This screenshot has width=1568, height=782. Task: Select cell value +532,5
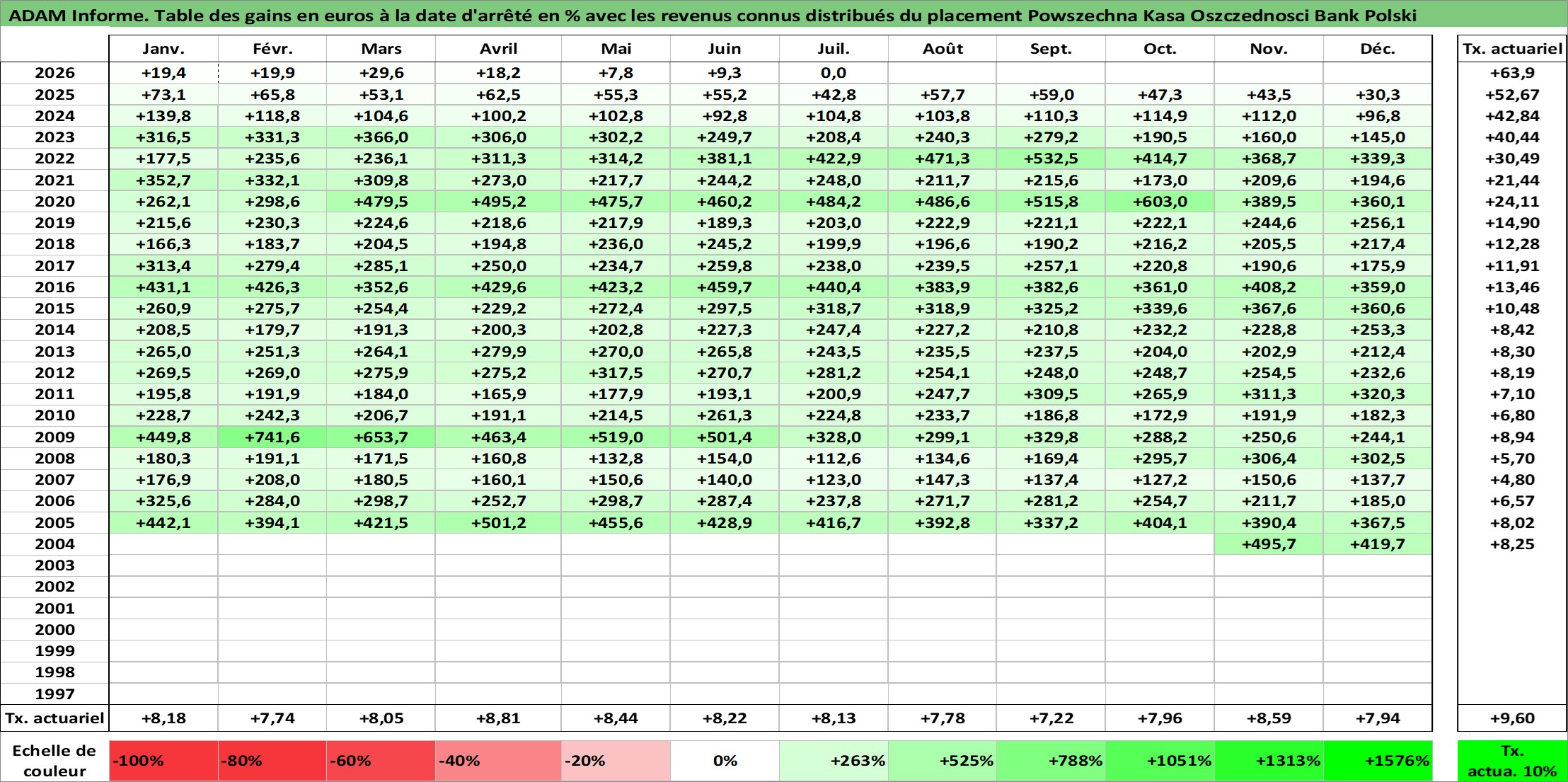(x=1051, y=159)
